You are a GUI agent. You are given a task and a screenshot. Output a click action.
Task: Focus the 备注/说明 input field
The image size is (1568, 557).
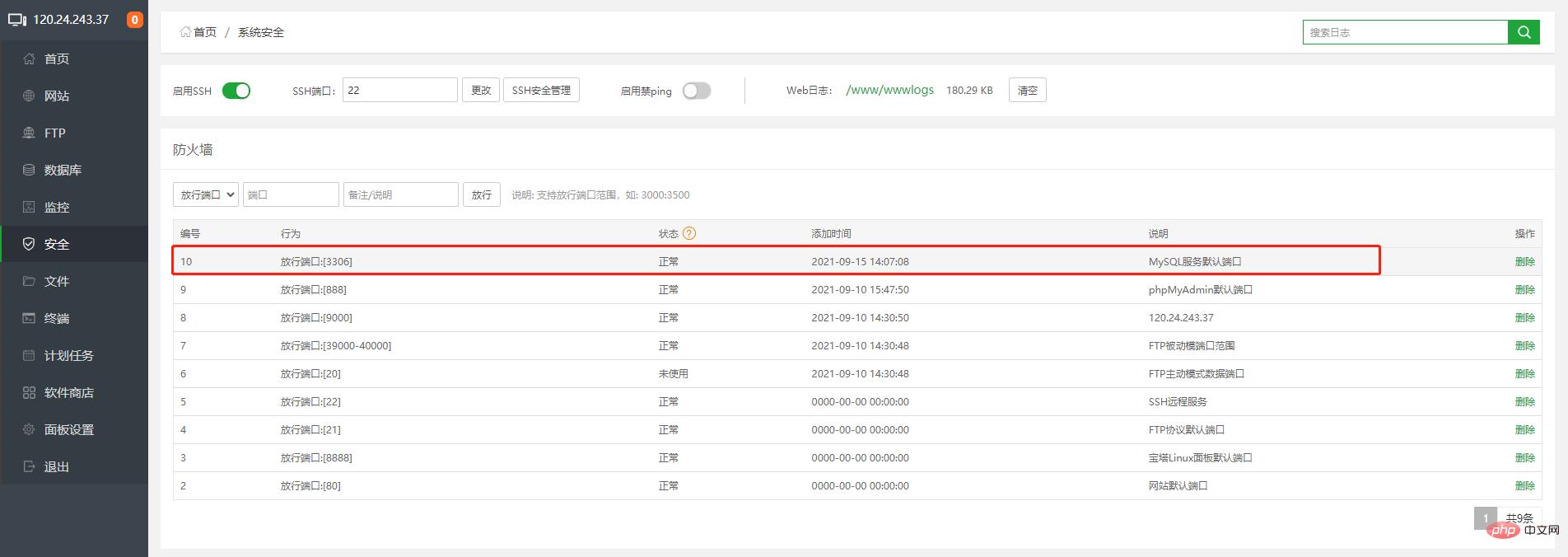pyautogui.click(x=401, y=194)
